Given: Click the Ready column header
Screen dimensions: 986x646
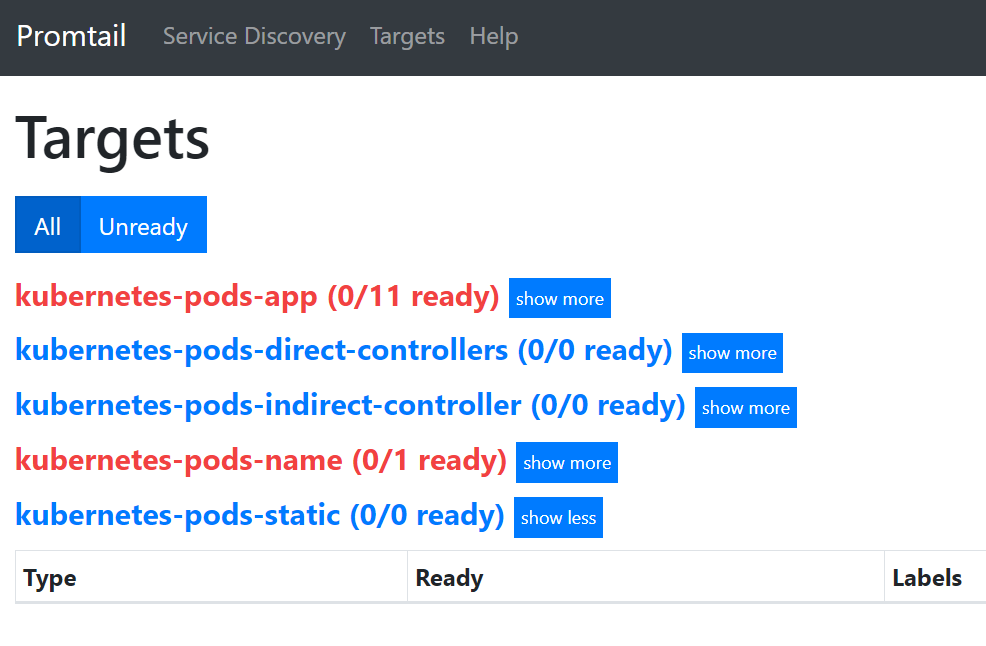Looking at the screenshot, I should point(646,577).
